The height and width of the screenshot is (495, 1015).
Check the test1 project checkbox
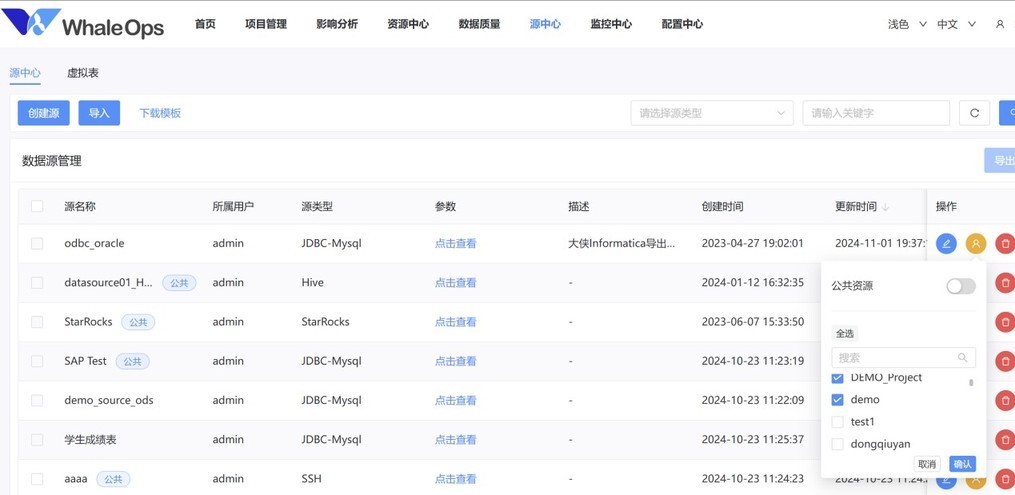point(838,422)
